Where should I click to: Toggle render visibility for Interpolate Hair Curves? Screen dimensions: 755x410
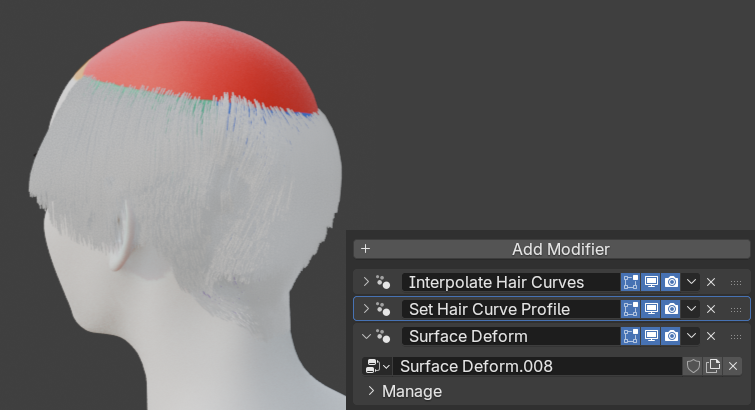coord(671,282)
